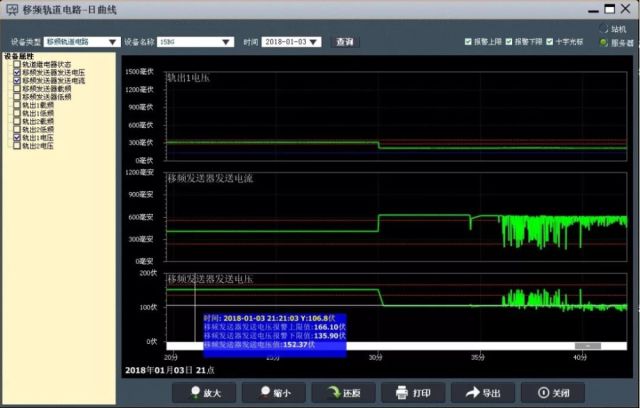
Task: Check the 移频发送器载频 attribute box
Action: 17,89
